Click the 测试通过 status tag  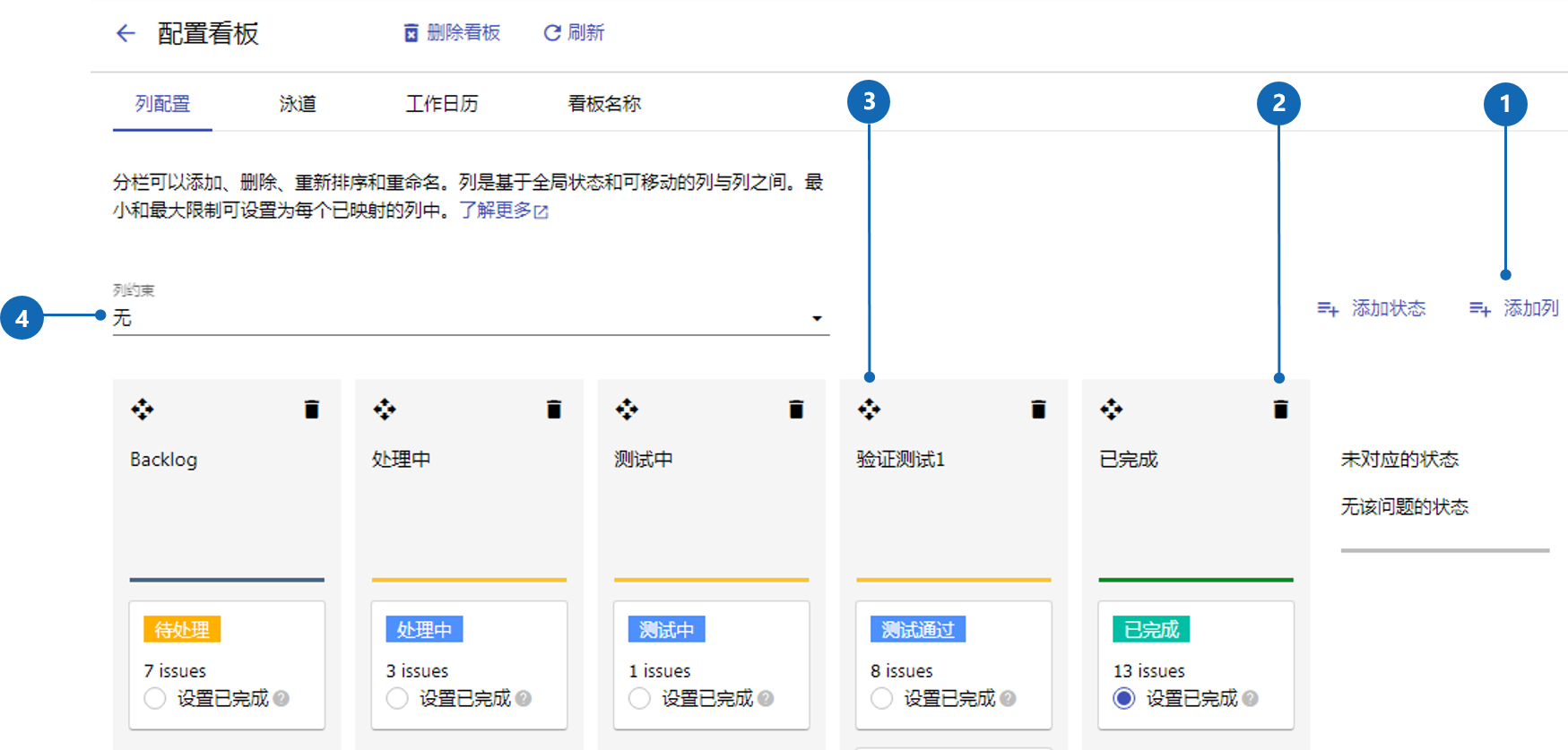pyautogui.click(x=918, y=629)
